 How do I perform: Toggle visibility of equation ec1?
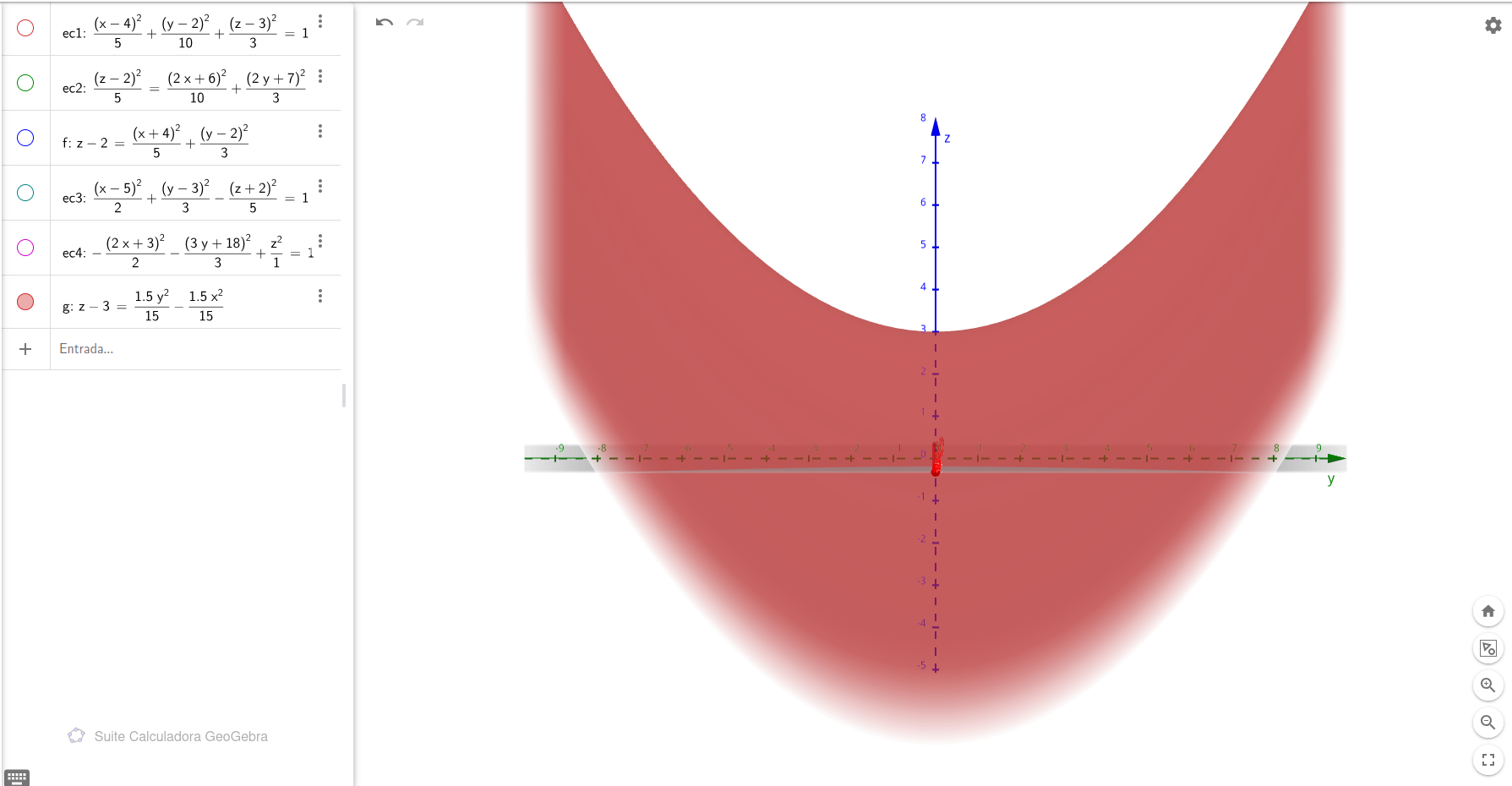[25, 28]
